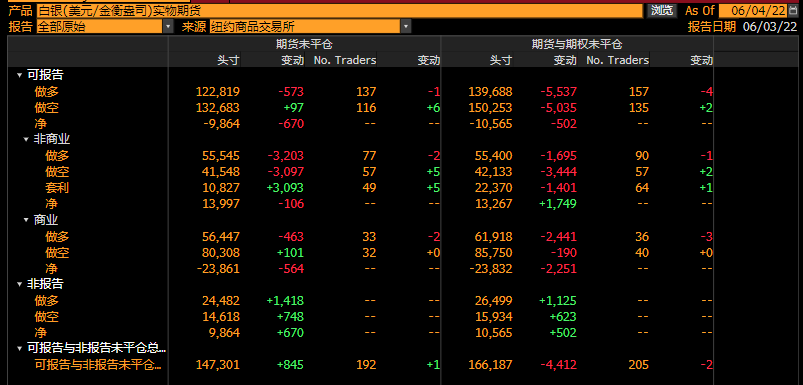This screenshot has width=803, height=385.
Task: Select the 纽约商品交易所 source combo box
Action: [305, 27]
